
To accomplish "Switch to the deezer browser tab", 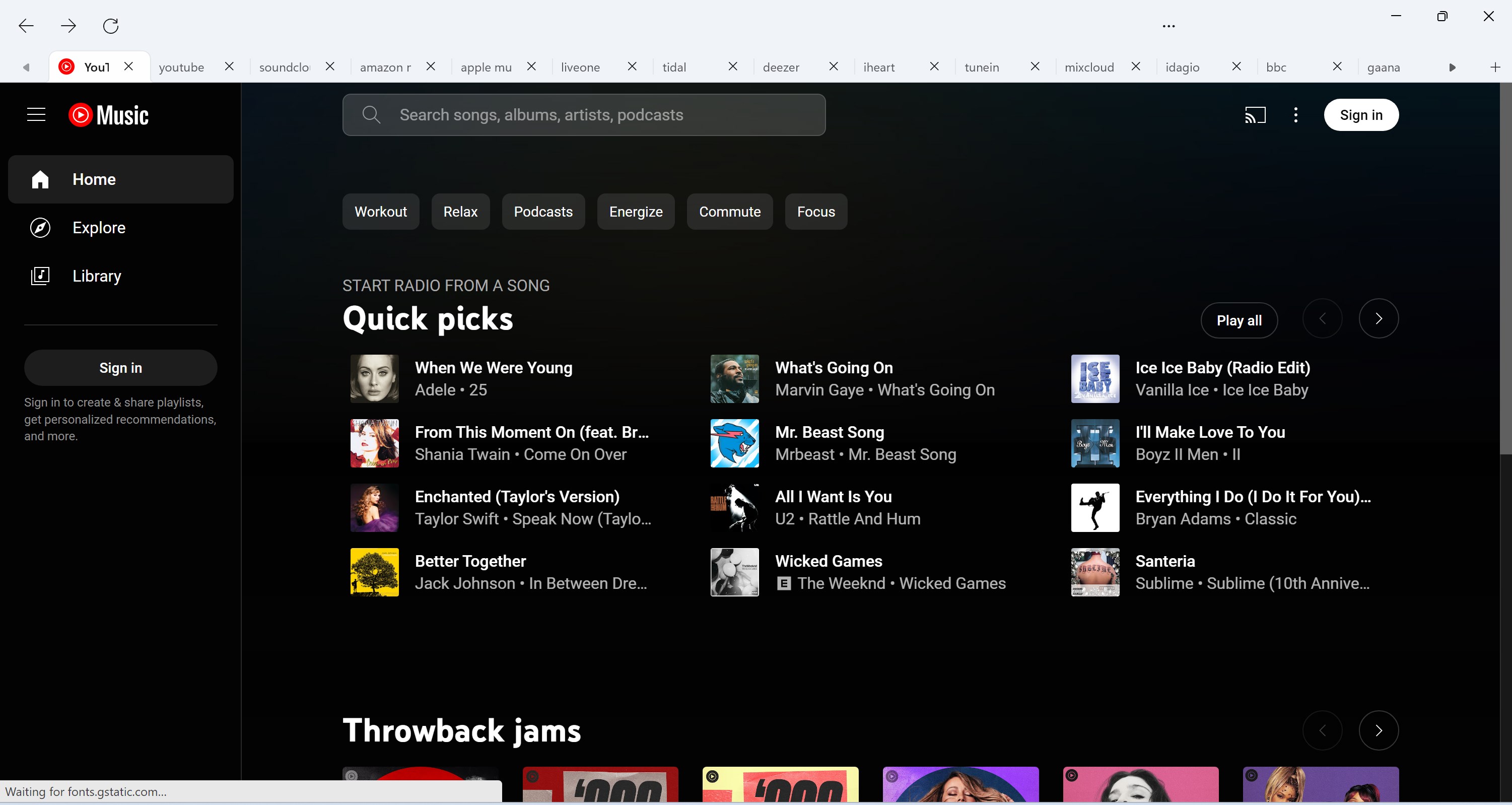I will 781,67.
